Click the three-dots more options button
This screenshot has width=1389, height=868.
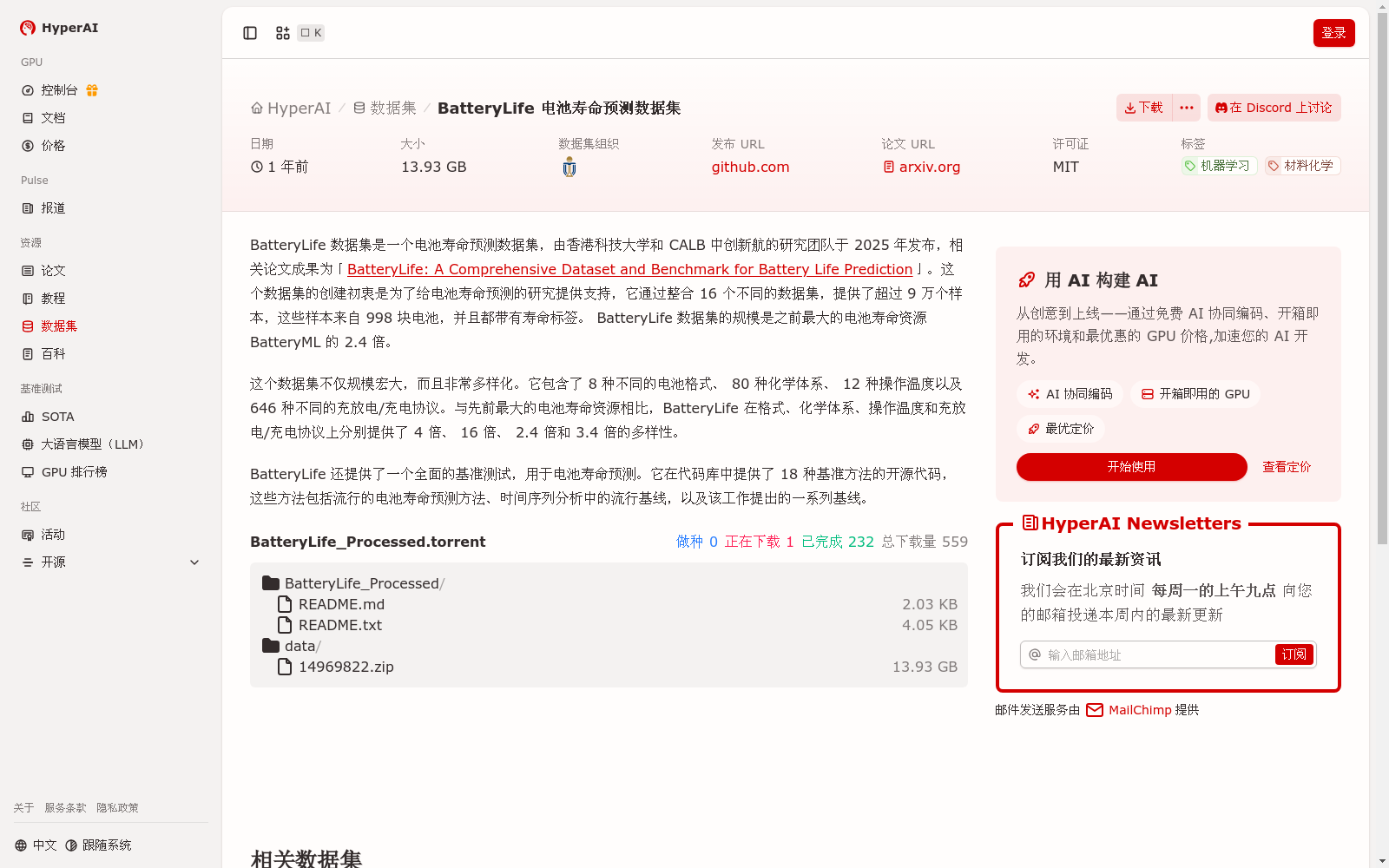1187,108
